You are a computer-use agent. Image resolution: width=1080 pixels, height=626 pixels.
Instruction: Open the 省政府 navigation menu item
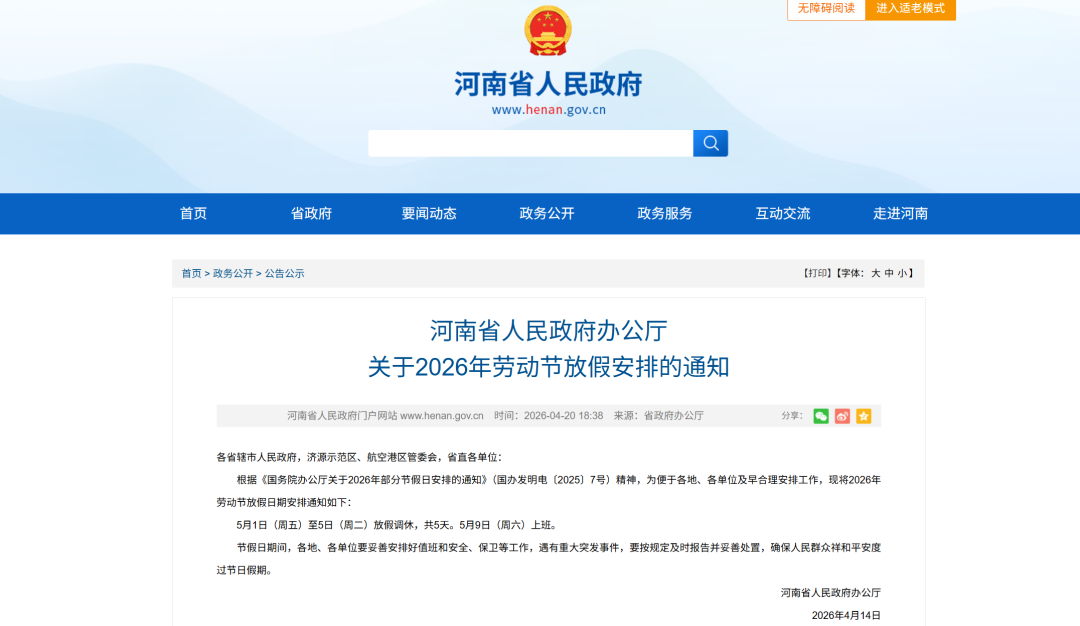pos(311,213)
